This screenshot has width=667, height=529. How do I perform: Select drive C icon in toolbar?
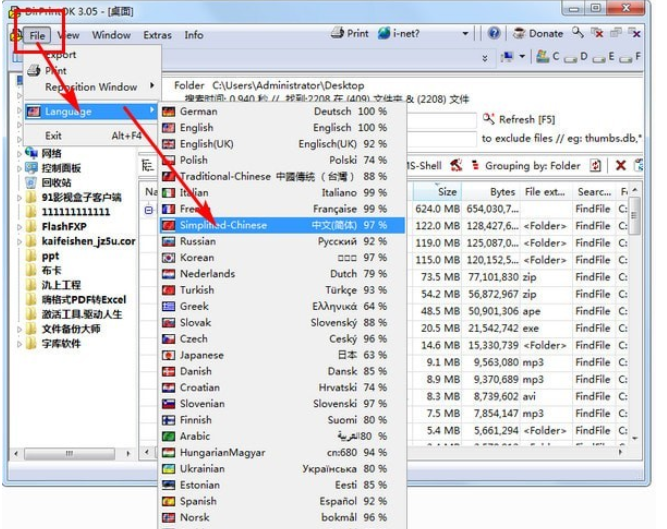[544, 57]
